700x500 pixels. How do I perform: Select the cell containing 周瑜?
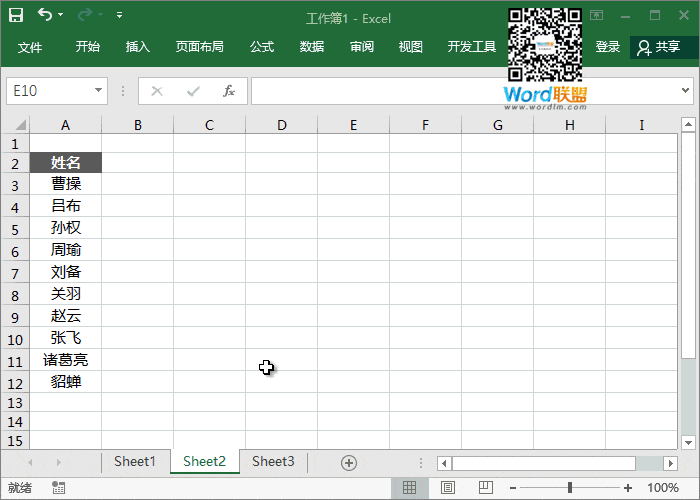pos(66,250)
